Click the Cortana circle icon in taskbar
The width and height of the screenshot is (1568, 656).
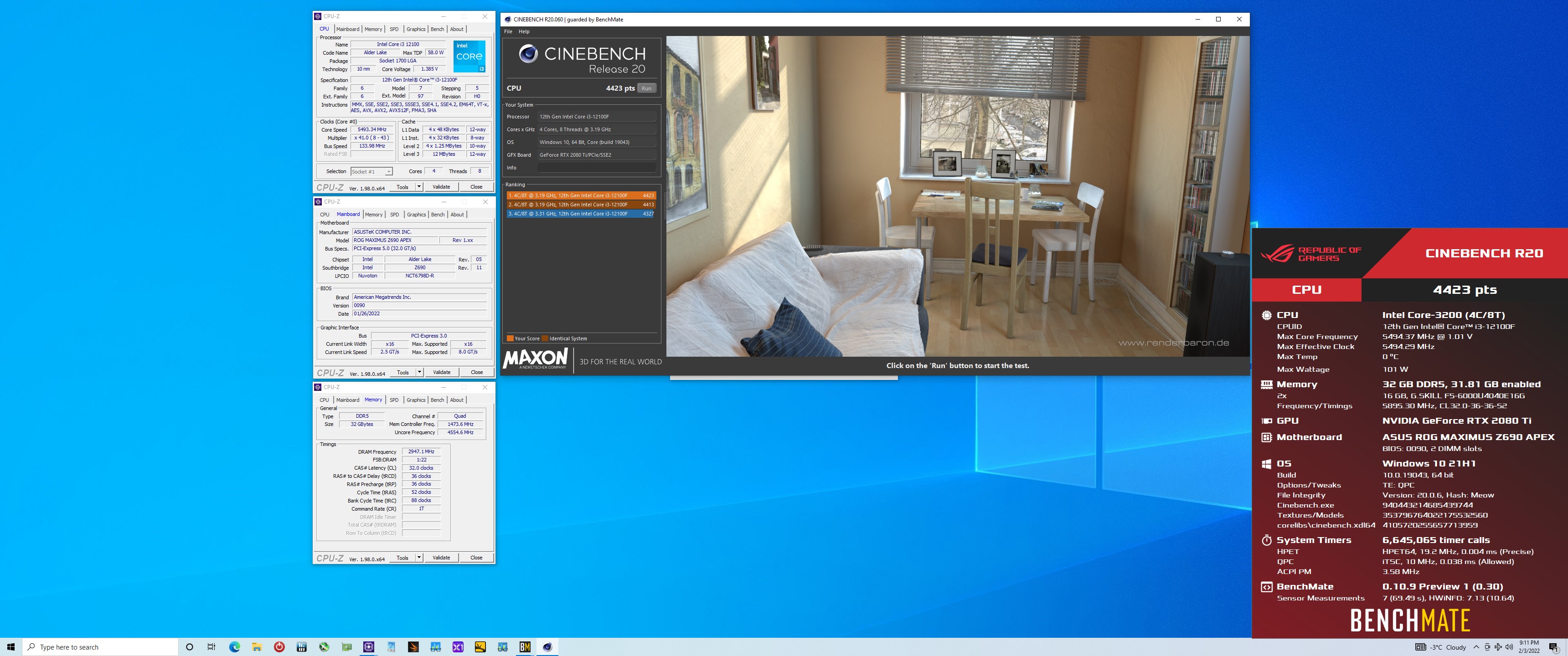pos(189,647)
